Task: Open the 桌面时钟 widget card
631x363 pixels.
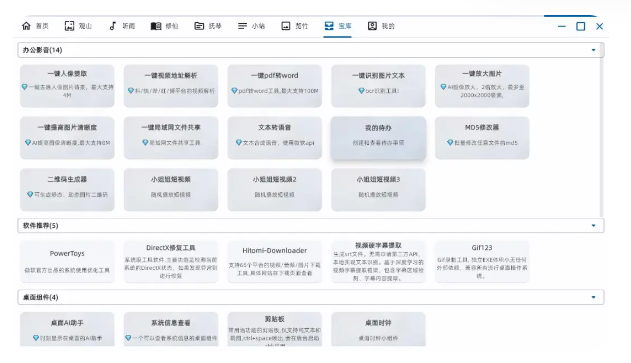Action: [x=378, y=329]
